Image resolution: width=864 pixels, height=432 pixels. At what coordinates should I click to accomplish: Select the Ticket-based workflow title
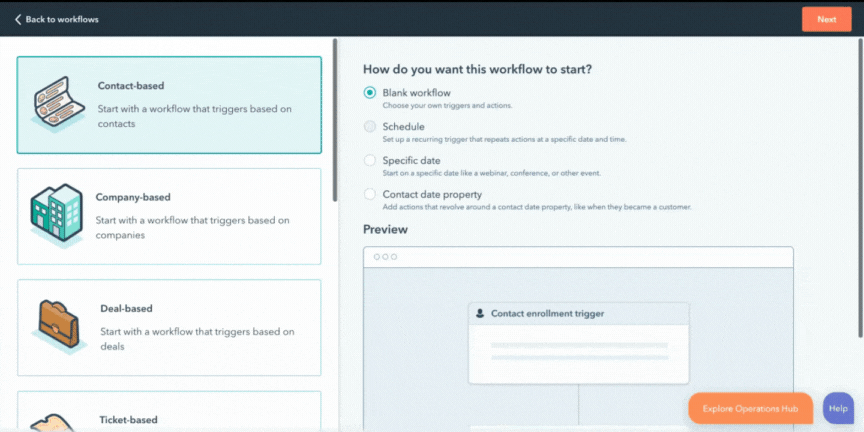tap(128, 420)
